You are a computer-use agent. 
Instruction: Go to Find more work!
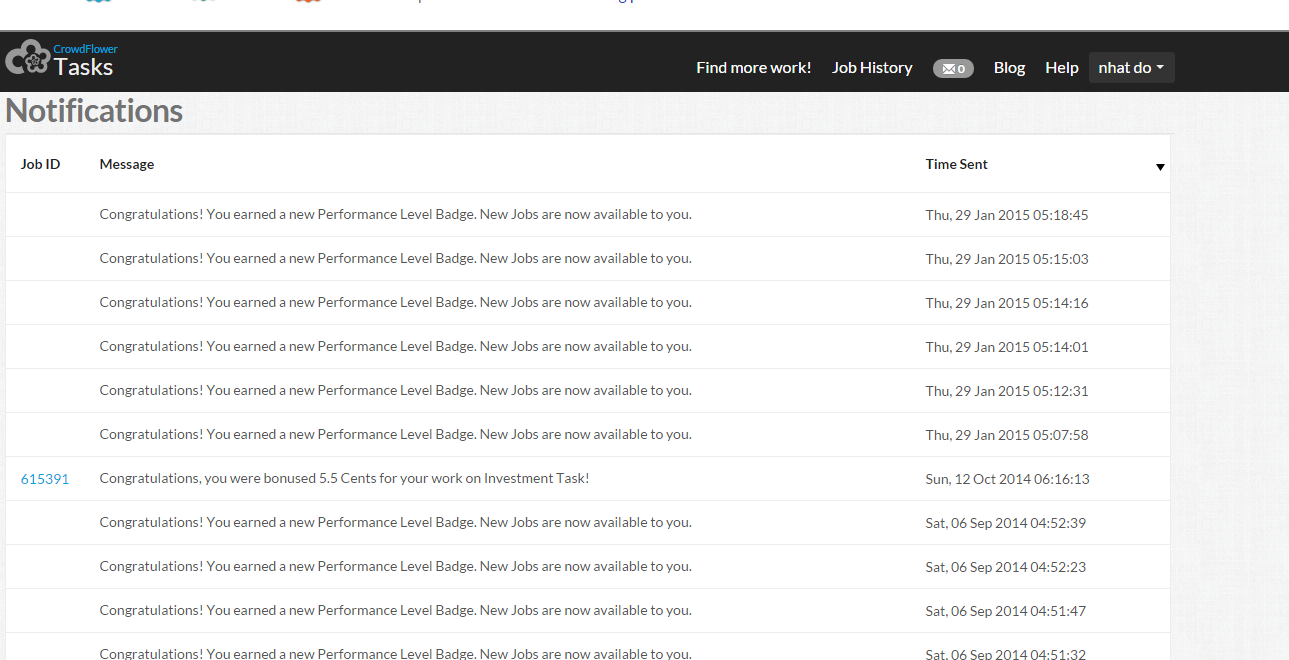tap(753, 68)
